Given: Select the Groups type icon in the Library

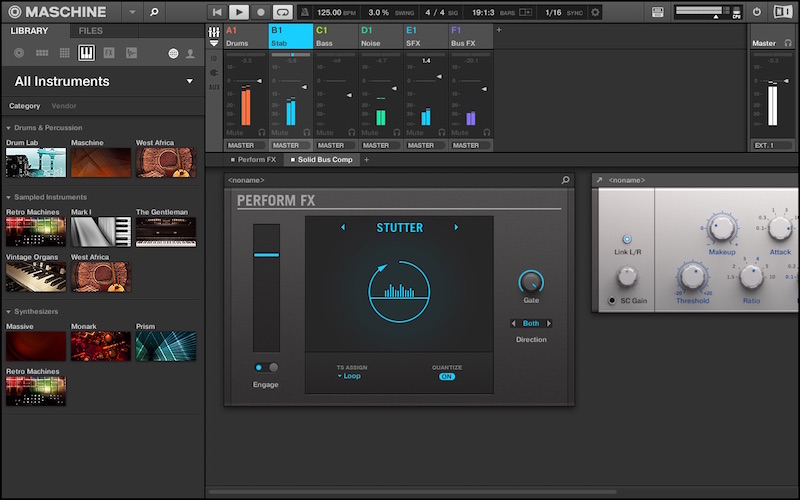Looking at the screenshot, I should [42, 53].
